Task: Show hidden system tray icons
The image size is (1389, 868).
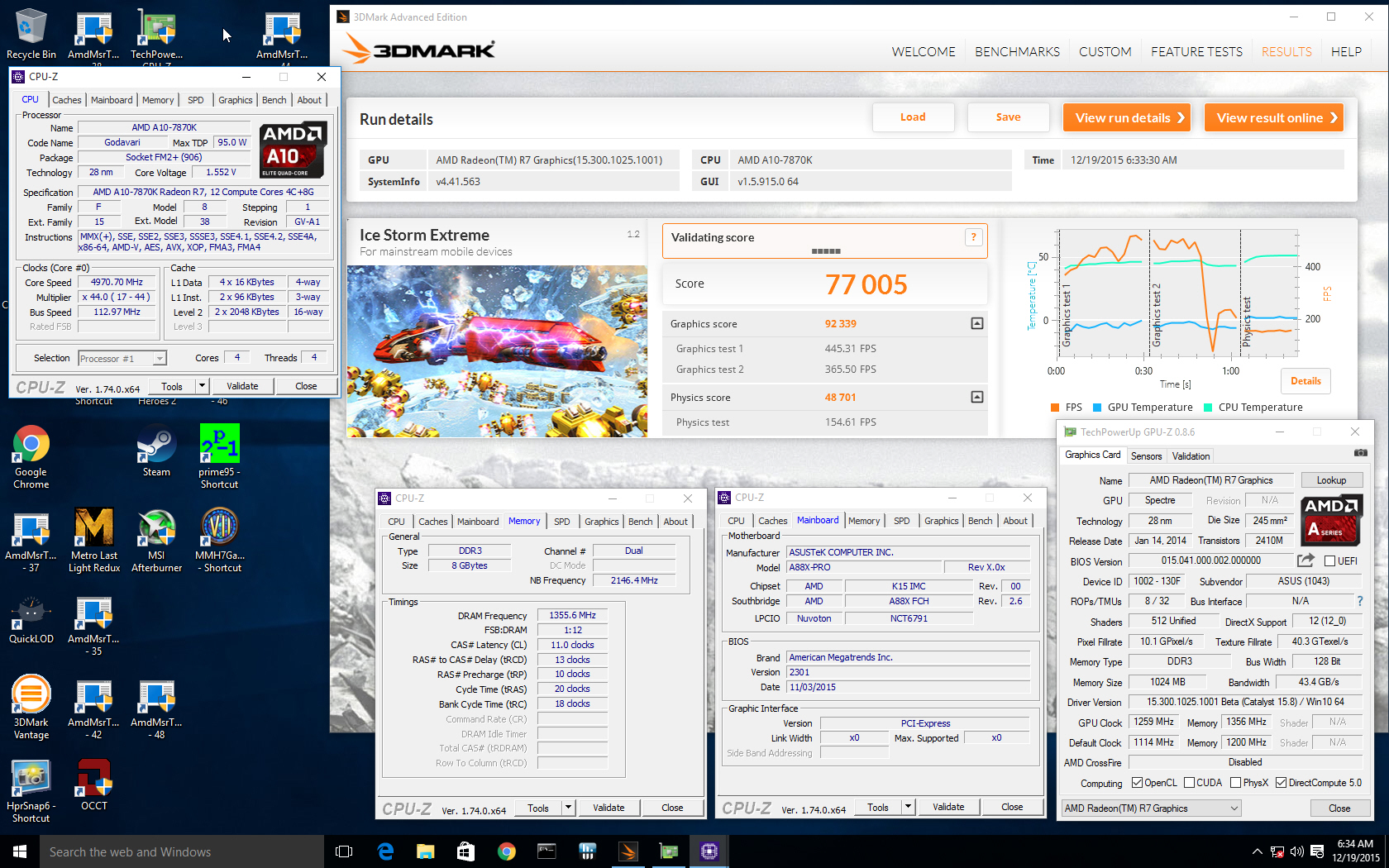Action: 1257,851
